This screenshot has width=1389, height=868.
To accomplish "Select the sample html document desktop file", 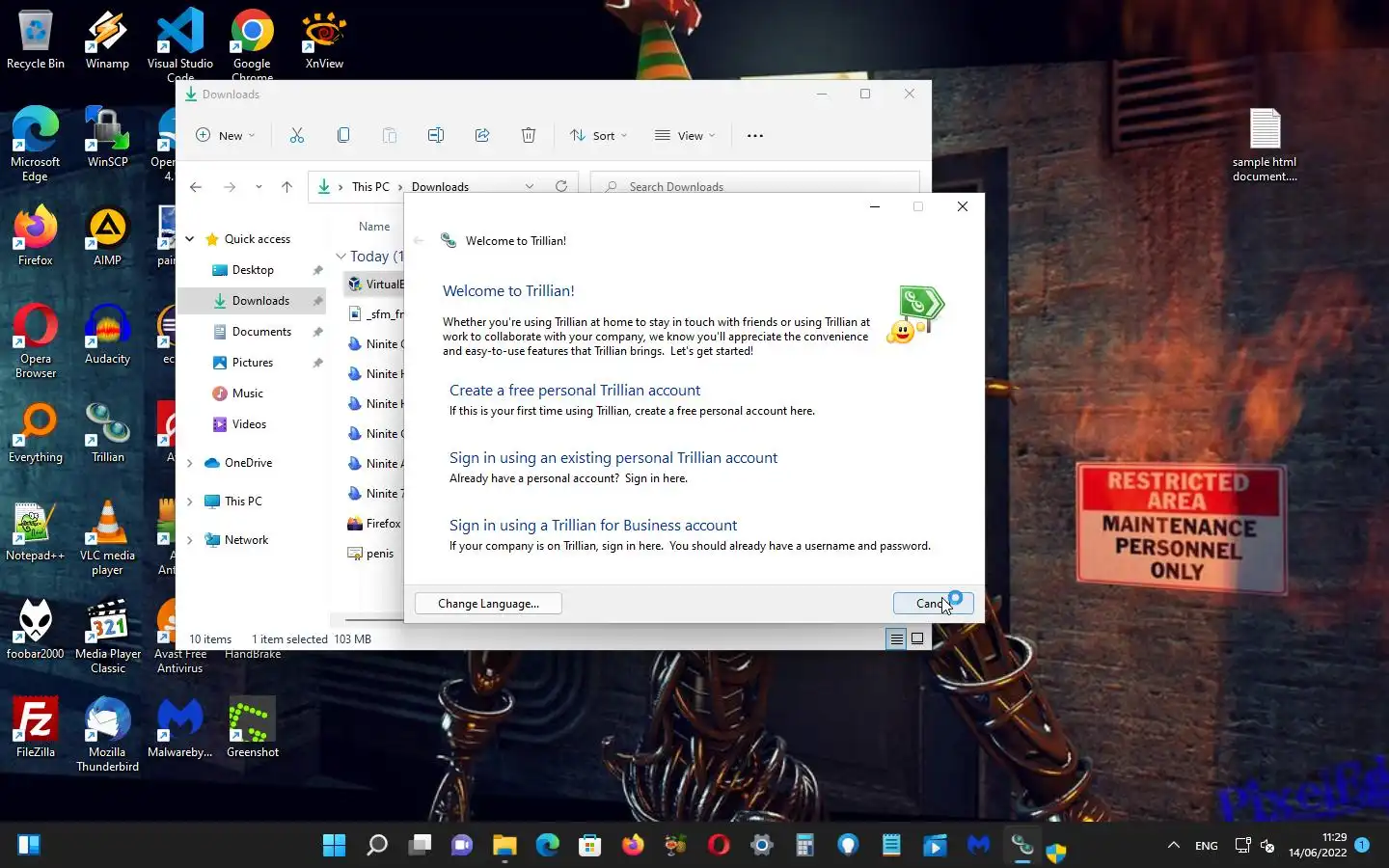I will coord(1265,145).
